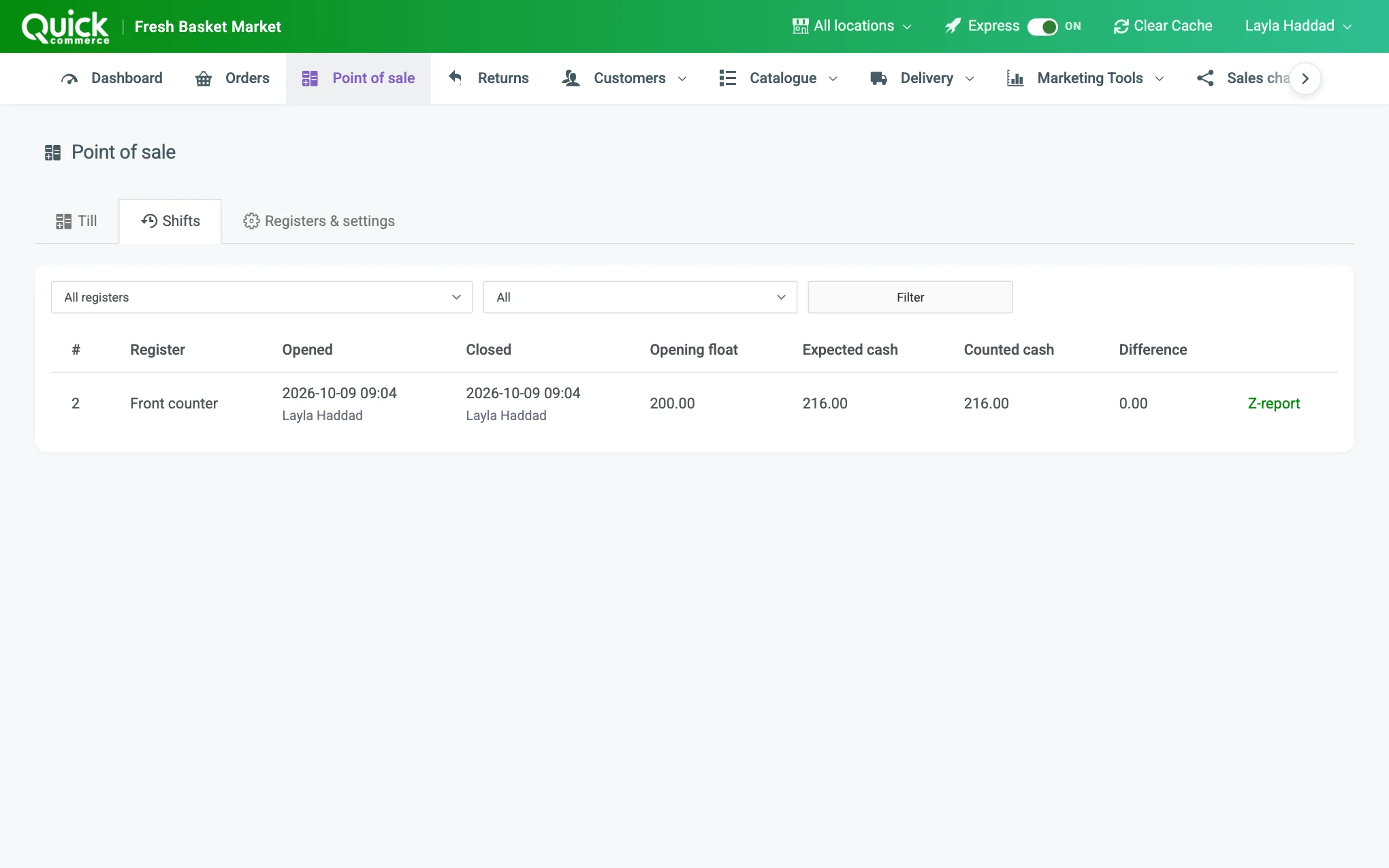Click the Delivery truck icon
Screen dimensions: 1389x868
(878, 78)
